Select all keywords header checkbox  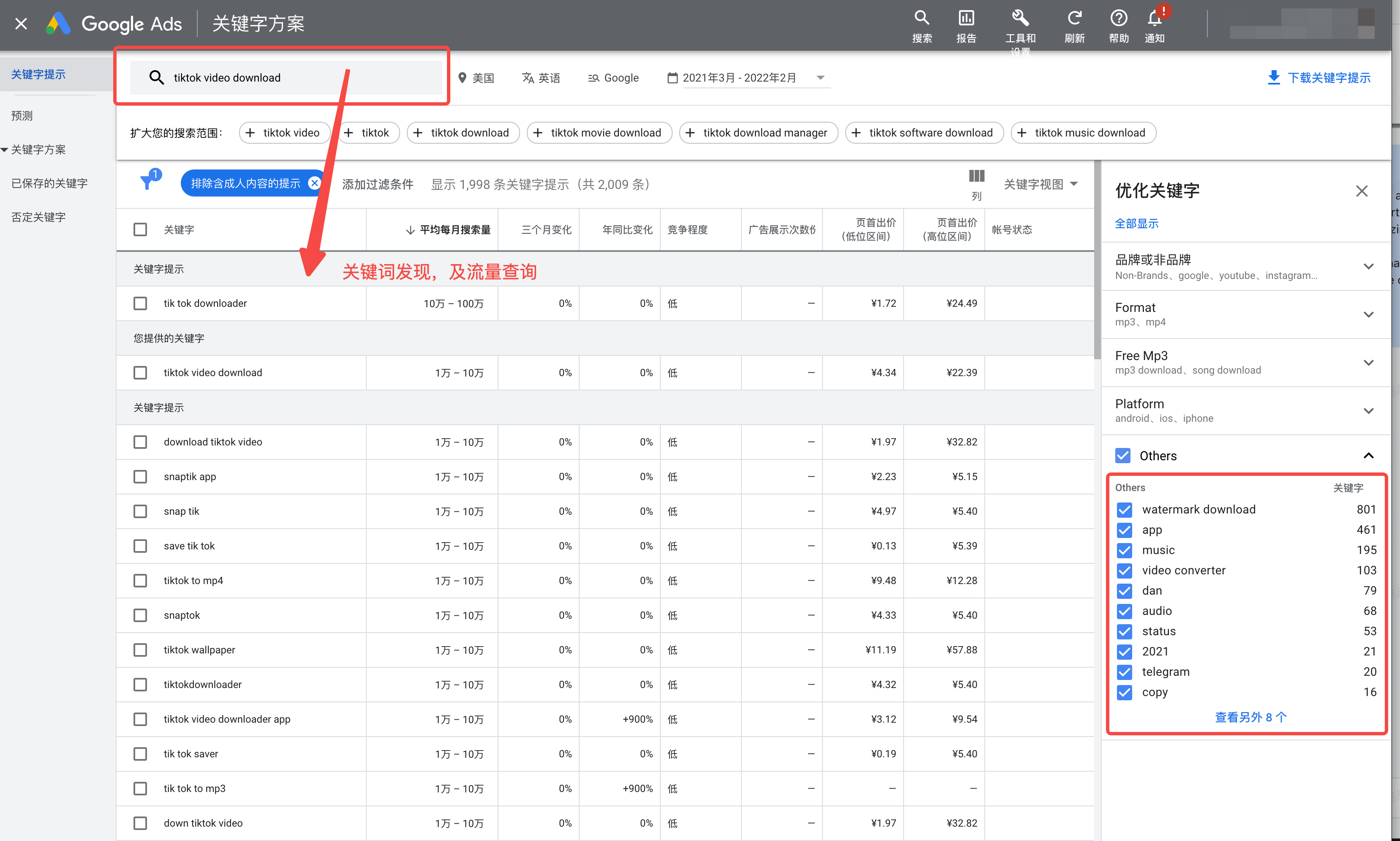pos(140,229)
